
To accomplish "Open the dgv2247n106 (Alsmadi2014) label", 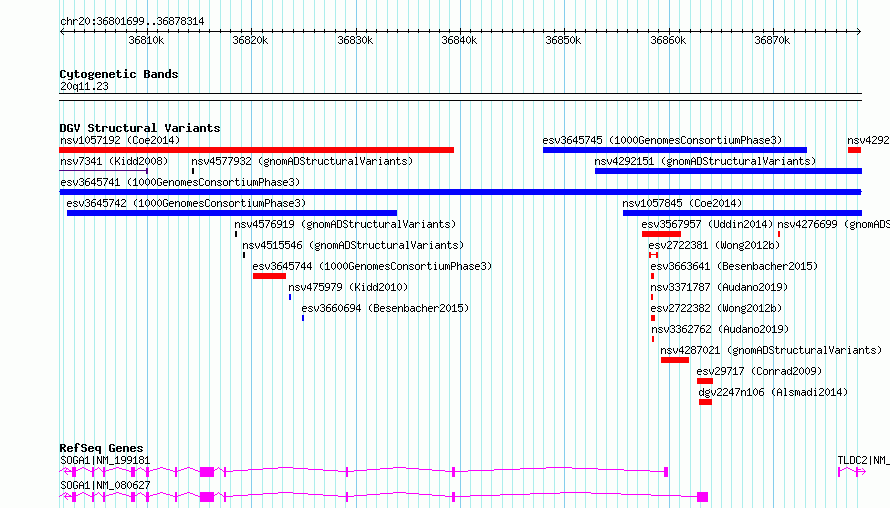I will (773, 392).
